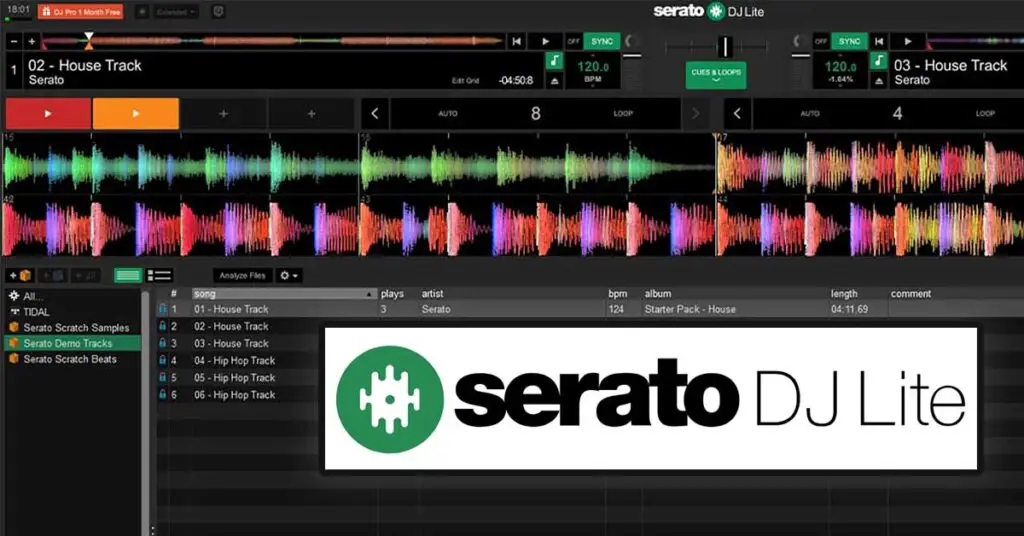Add cue point in fourth slot on deck 1
1024x536 pixels.
pos(311,114)
